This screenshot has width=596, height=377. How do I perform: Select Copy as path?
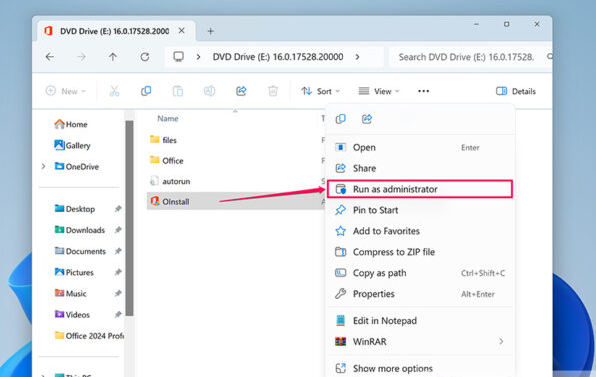point(420,273)
